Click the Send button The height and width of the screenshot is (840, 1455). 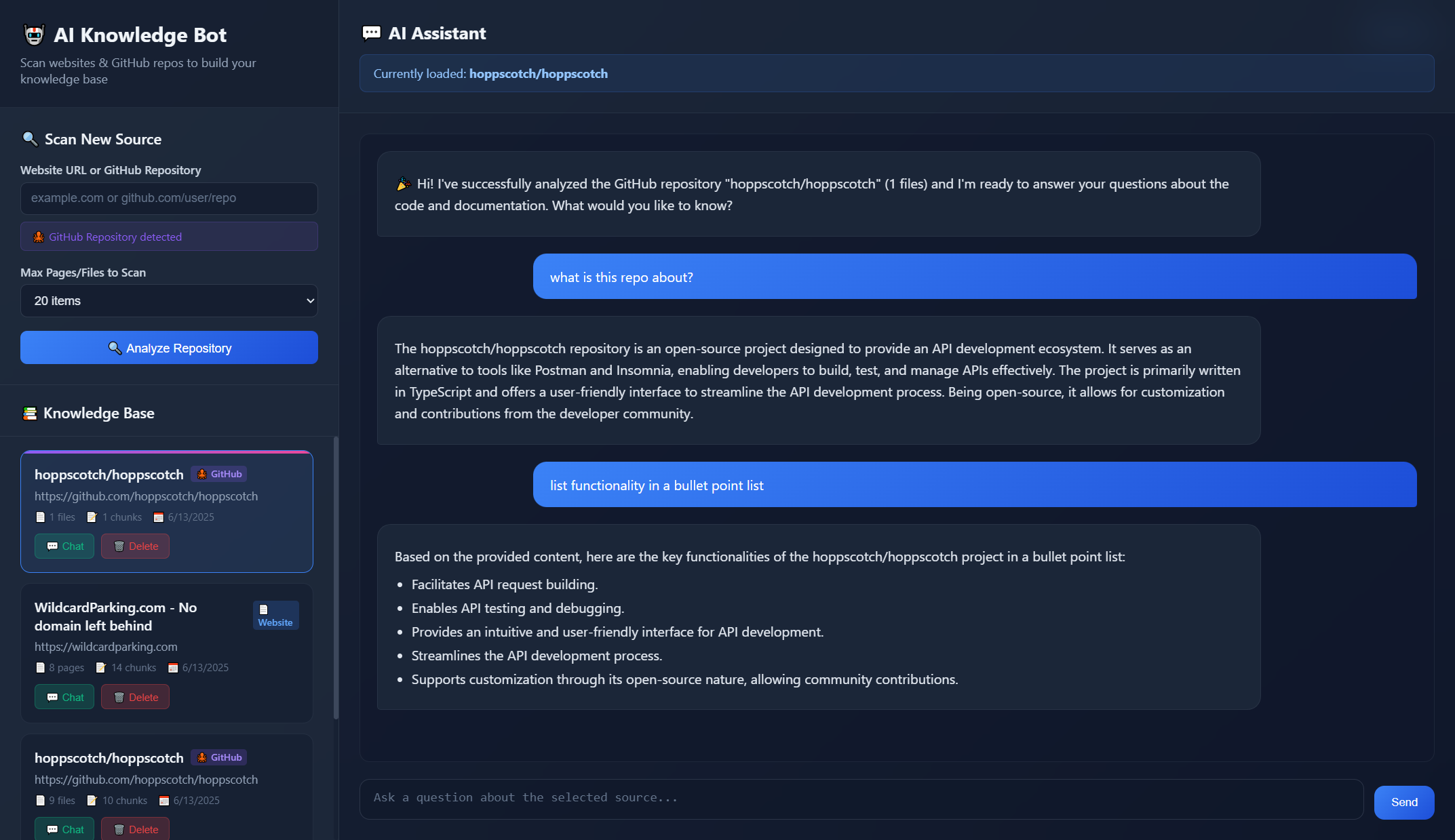coord(1403,802)
